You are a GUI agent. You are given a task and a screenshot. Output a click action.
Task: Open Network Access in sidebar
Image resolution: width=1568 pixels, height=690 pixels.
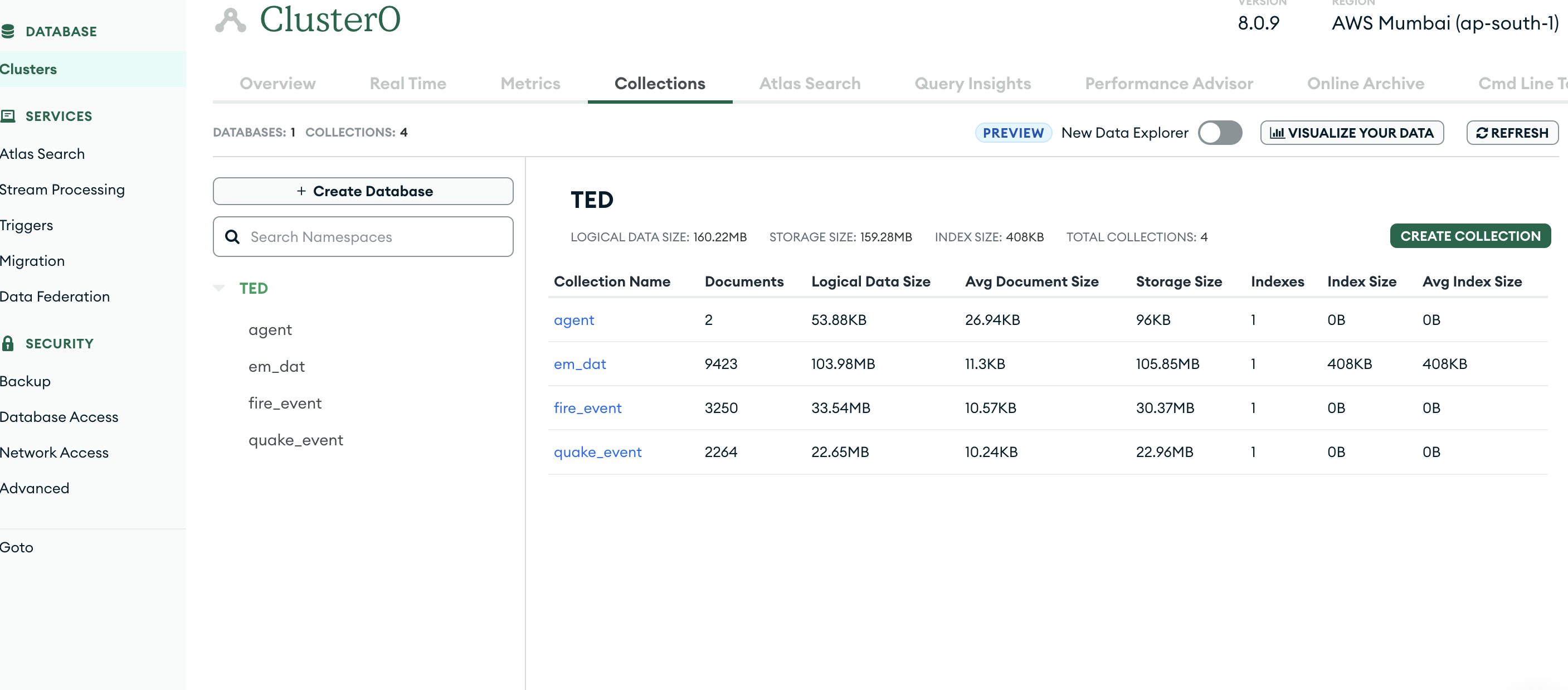click(x=54, y=453)
